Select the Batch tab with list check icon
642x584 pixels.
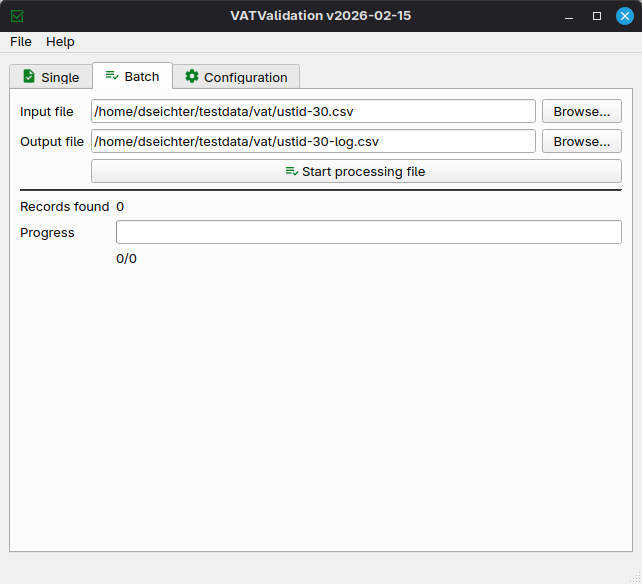tap(132, 76)
